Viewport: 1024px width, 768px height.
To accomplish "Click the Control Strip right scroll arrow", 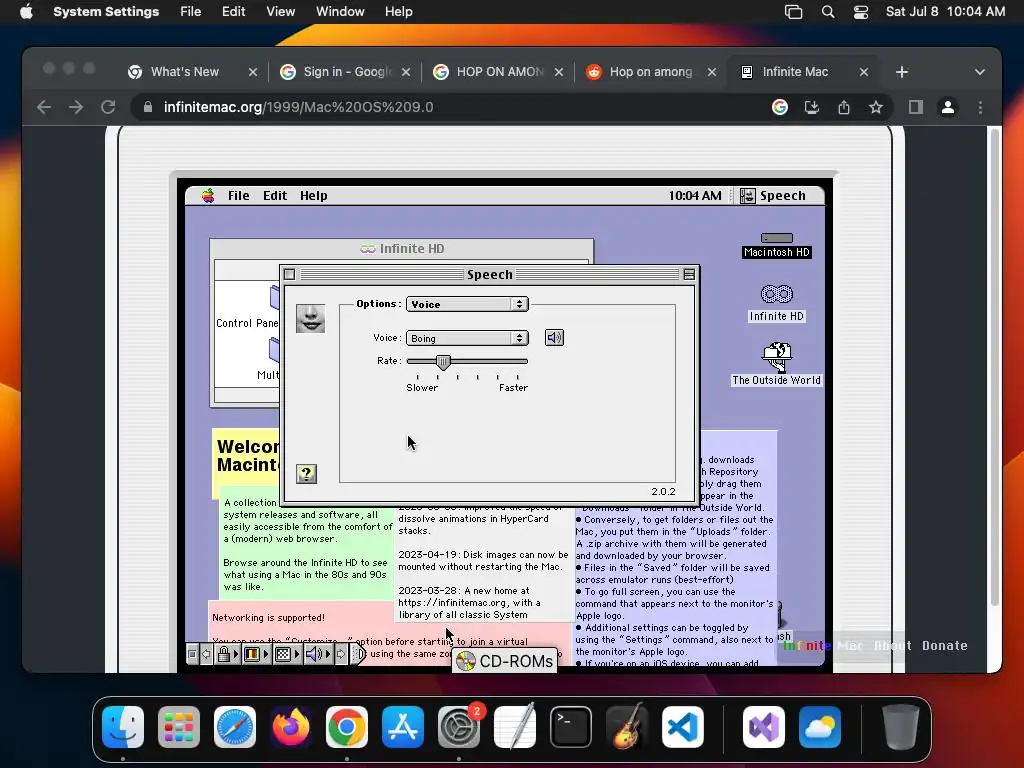I will [x=341, y=654].
